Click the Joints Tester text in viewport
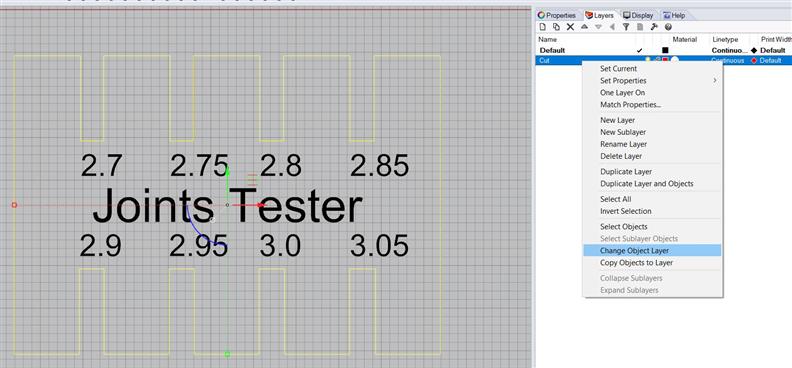792x368 pixels. 227,205
